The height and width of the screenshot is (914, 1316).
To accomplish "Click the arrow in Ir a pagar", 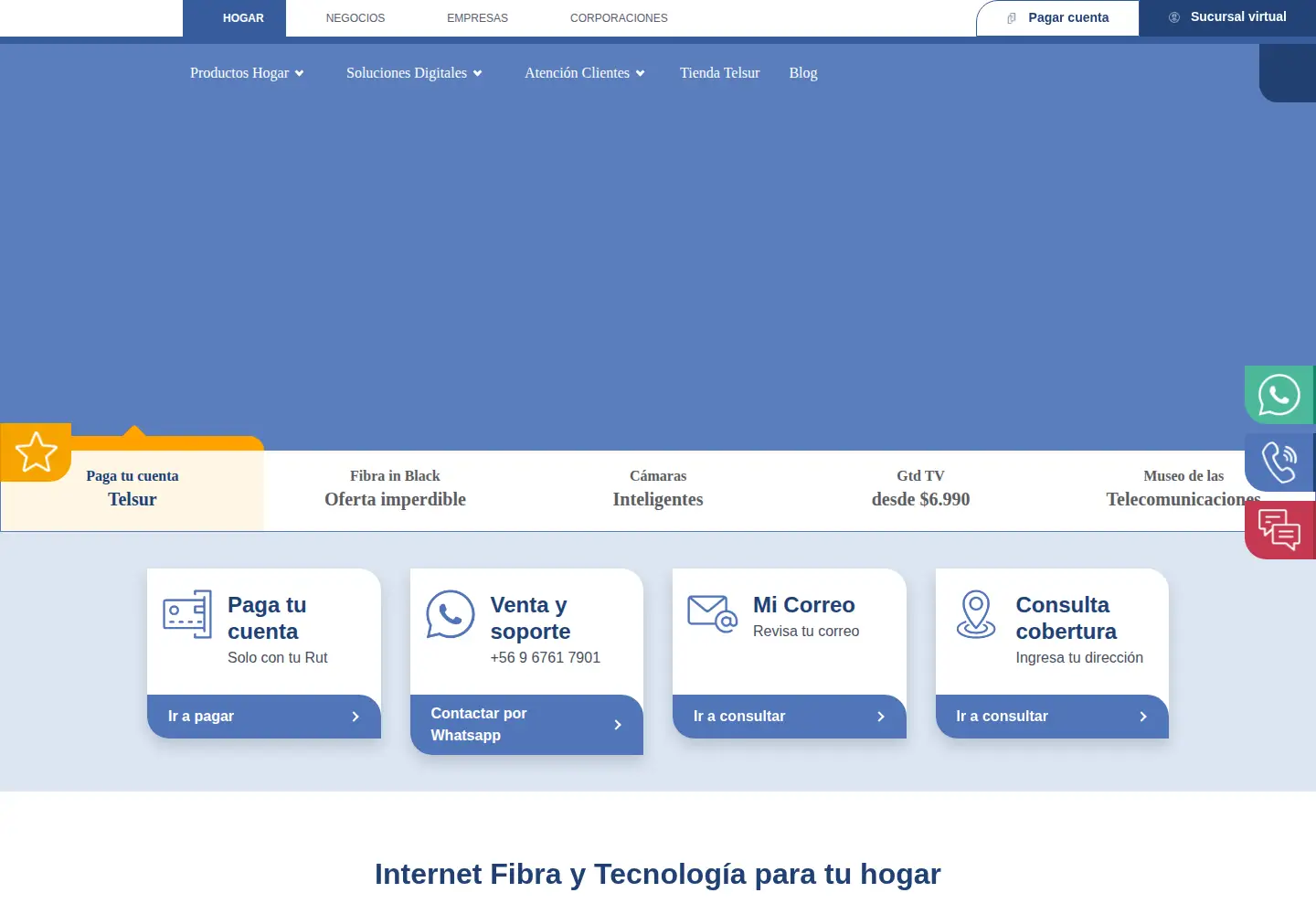I will pyautogui.click(x=356, y=717).
